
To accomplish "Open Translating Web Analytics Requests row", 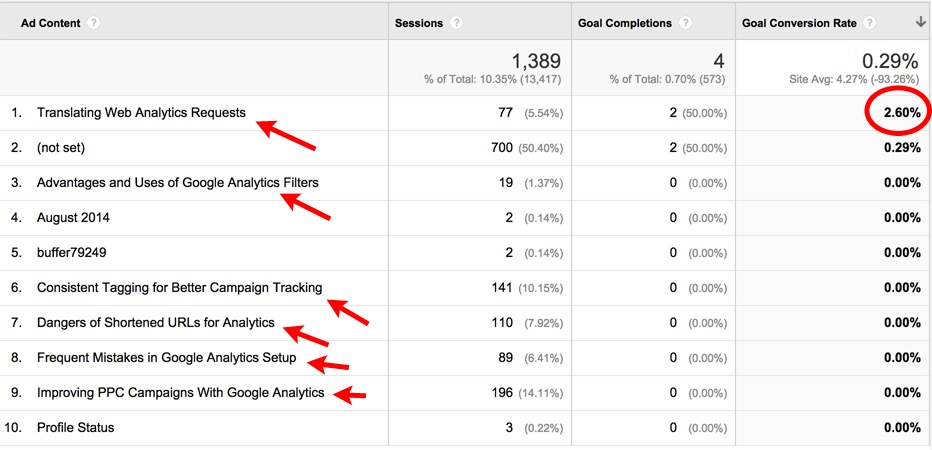I will pyautogui.click(x=141, y=113).
